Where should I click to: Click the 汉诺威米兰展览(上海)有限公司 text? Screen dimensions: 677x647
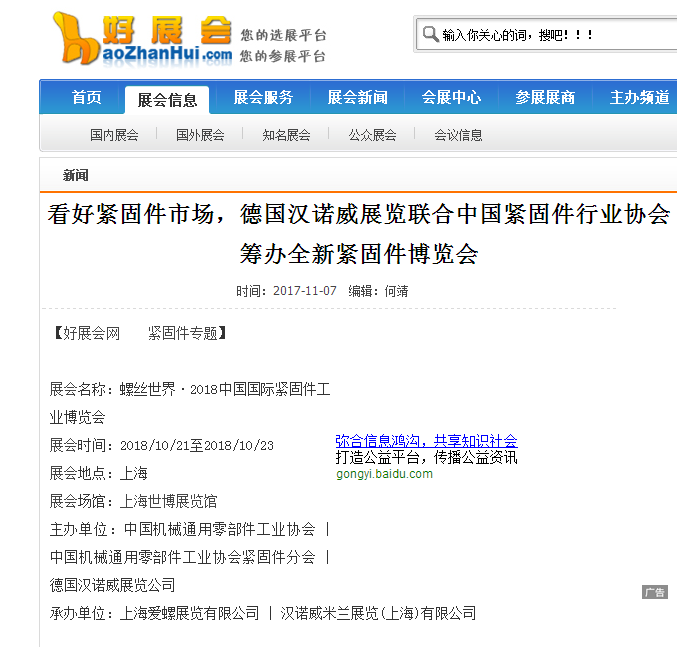(x=378, y=613)
